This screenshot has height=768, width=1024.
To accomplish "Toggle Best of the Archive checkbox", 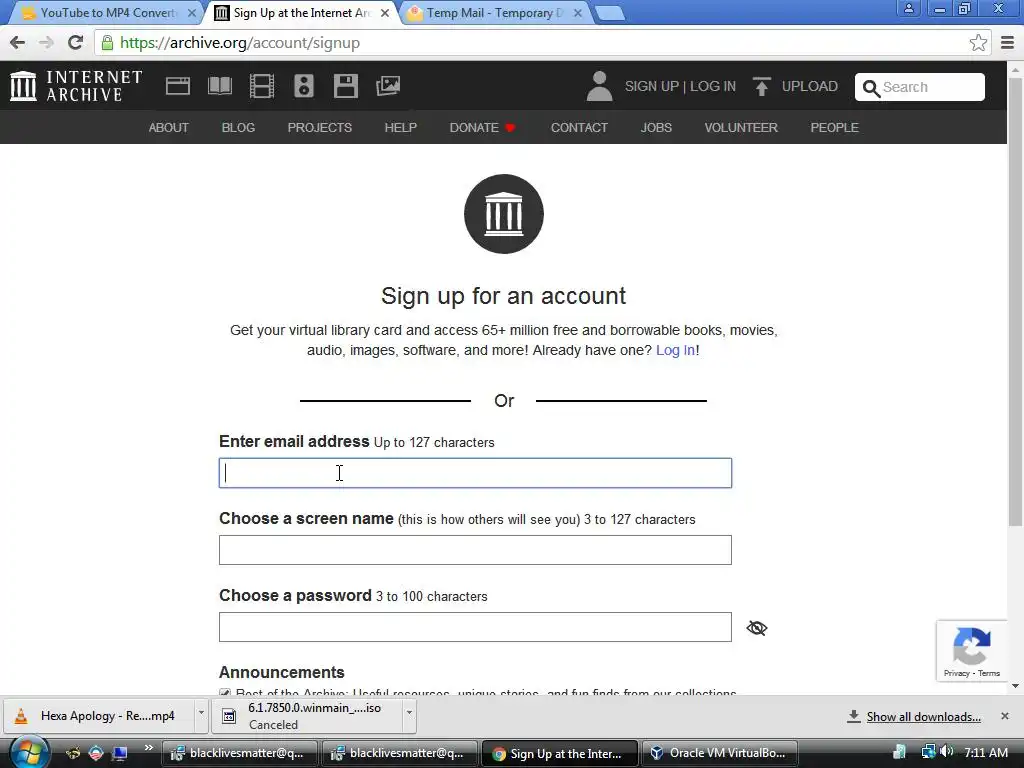I will pos(225,692).
